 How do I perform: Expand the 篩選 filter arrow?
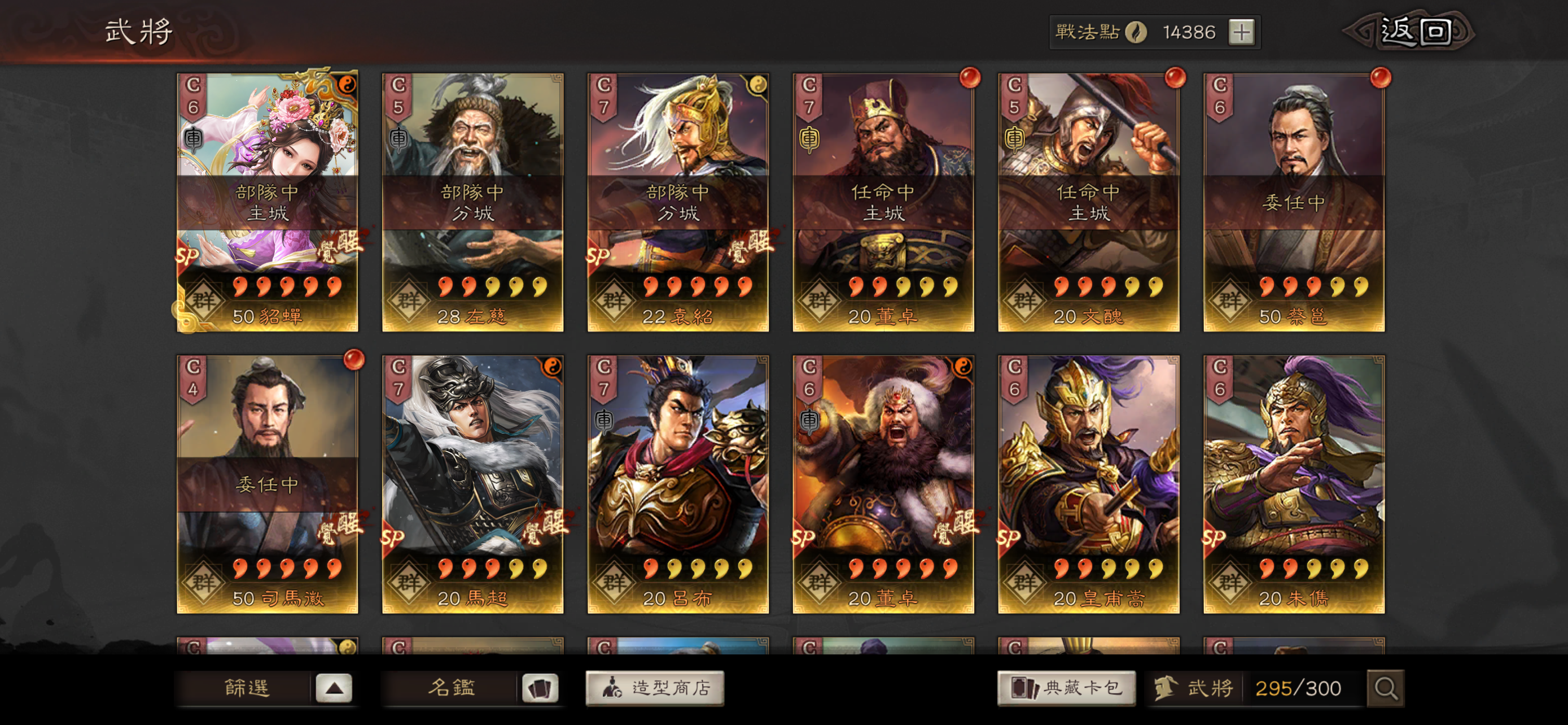[x=334, y=688]
